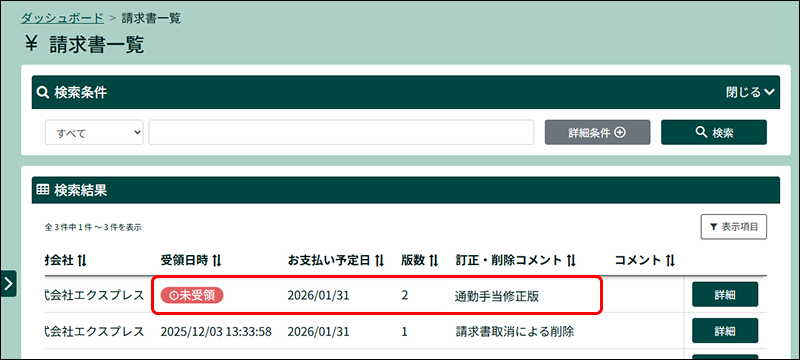Sort by 版数 column arrows
The height and width of the screenshot is (360, 800).
click(x=434, y=261)
